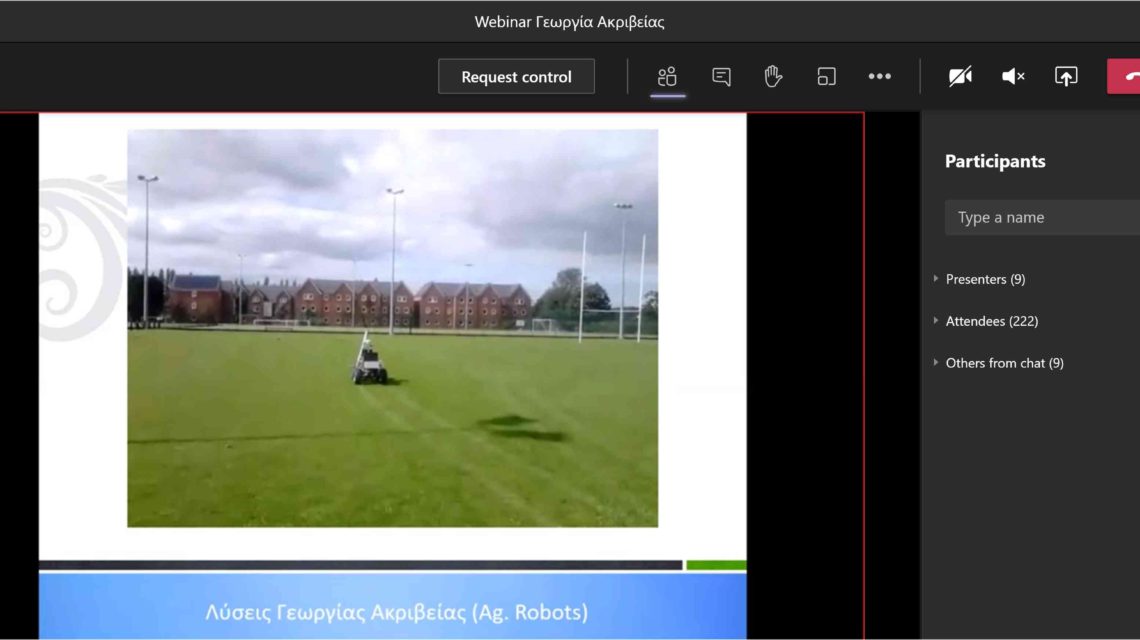Click the 'Type a name' search field

(1040, 218)
